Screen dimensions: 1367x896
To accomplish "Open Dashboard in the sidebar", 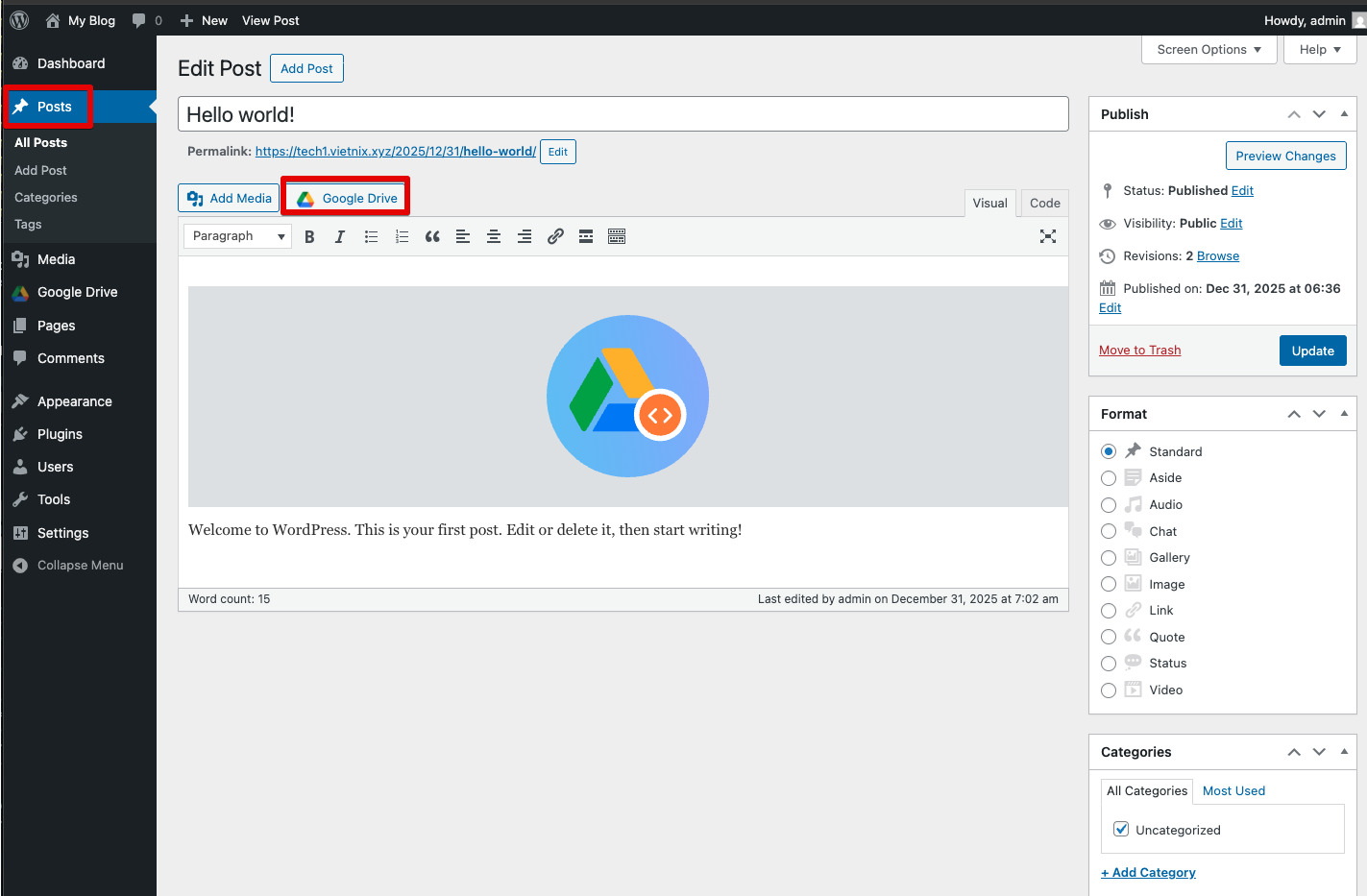I will [79, 63].
